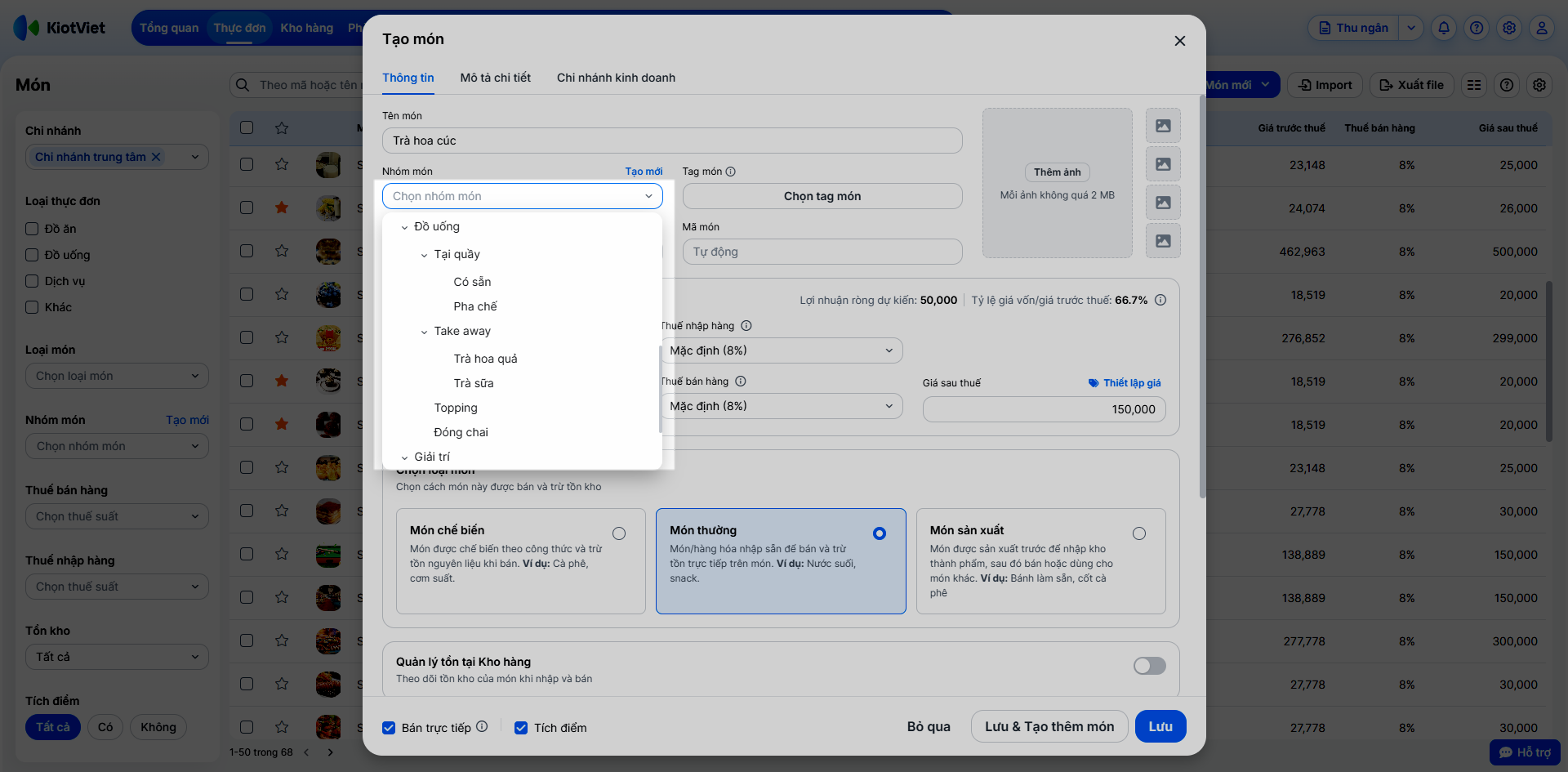Switch to Chi nhánh kinh doanh tab
The width and height of the screenshot is (1568, 772).
617,78
